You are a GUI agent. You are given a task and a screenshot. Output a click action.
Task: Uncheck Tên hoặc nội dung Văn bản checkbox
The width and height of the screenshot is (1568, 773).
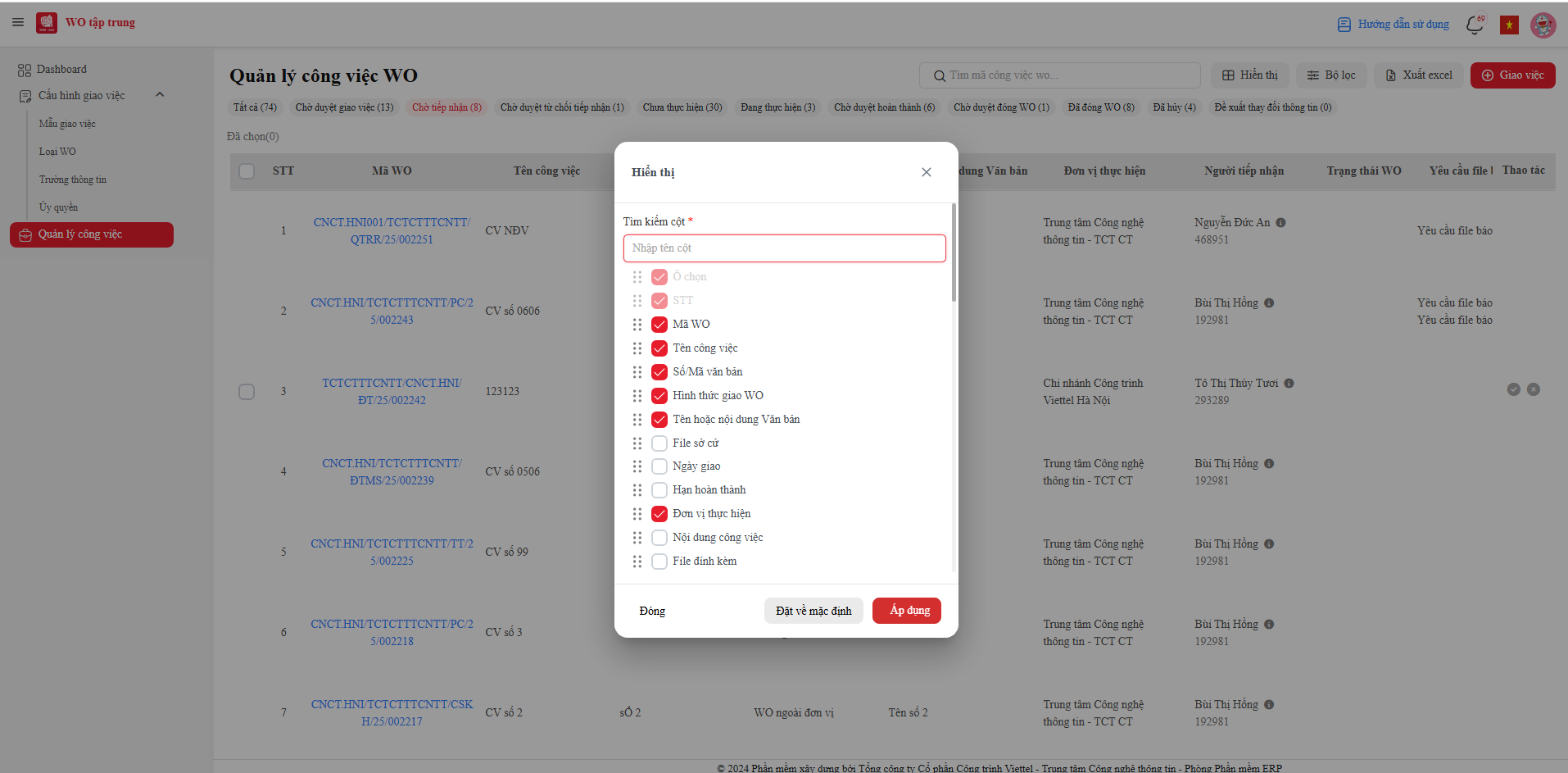pos(659,420)
